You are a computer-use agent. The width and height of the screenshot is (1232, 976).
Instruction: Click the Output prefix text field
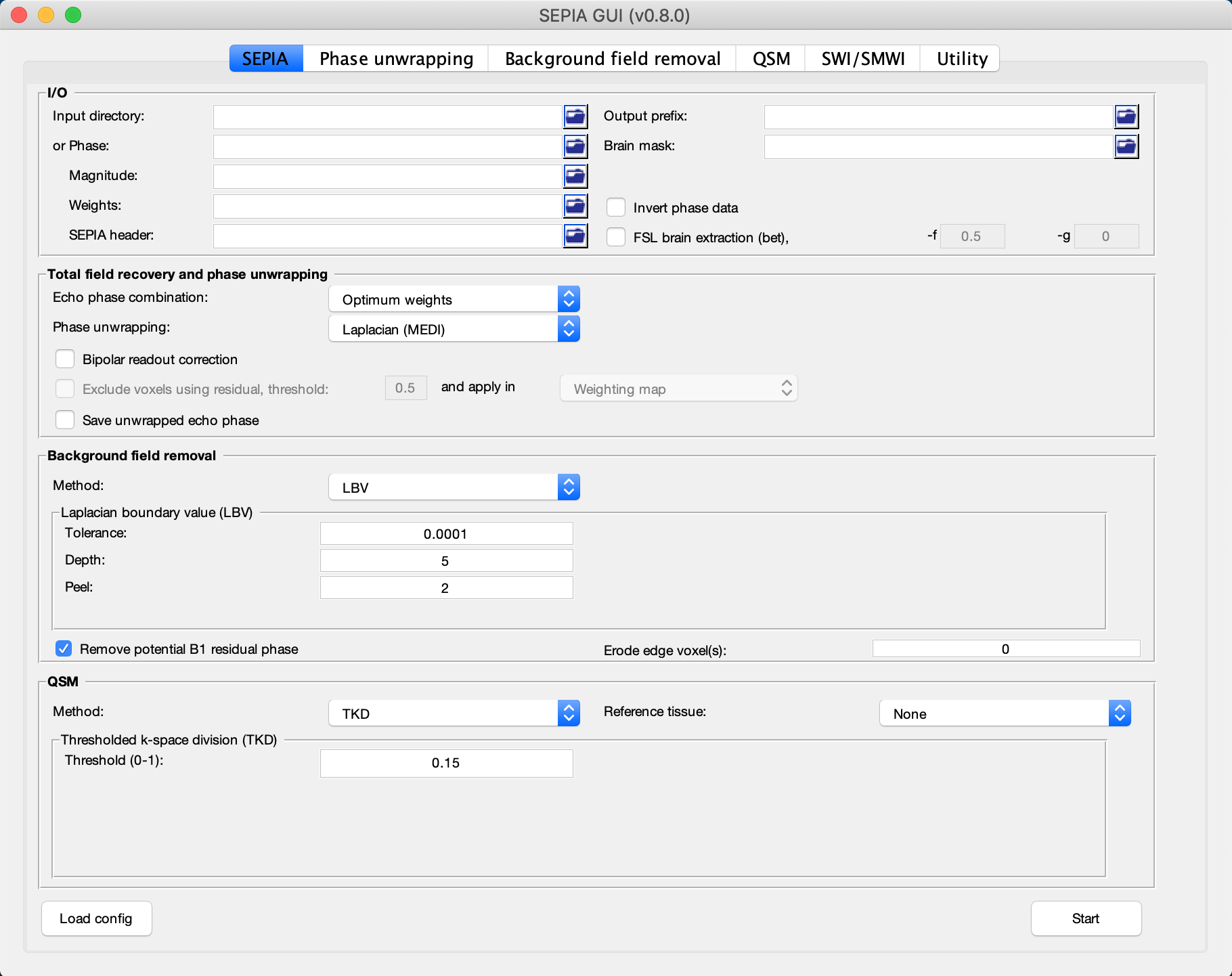tap(939, 116)
